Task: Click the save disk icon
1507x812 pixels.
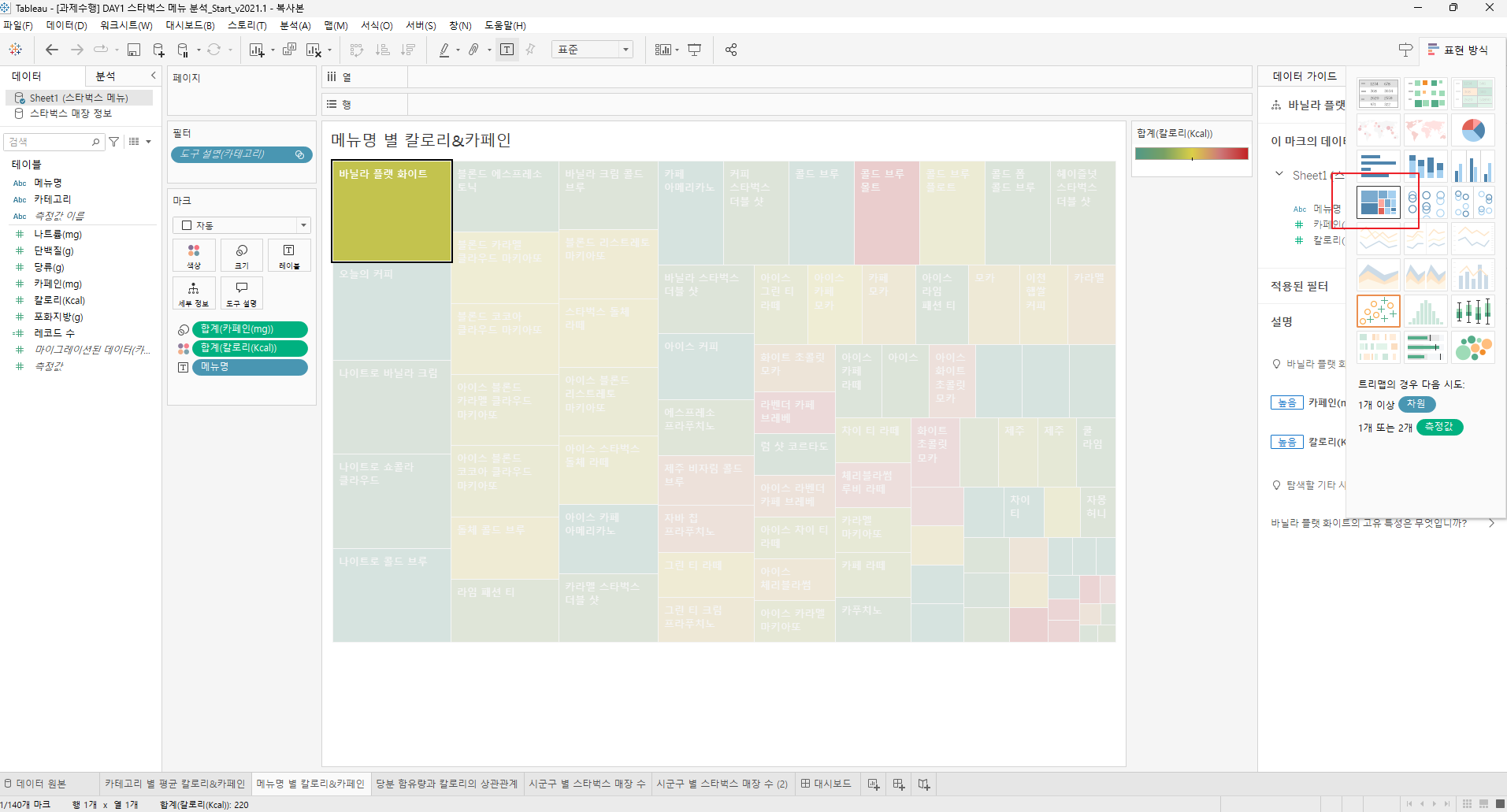Action: [x=134, y=50]
